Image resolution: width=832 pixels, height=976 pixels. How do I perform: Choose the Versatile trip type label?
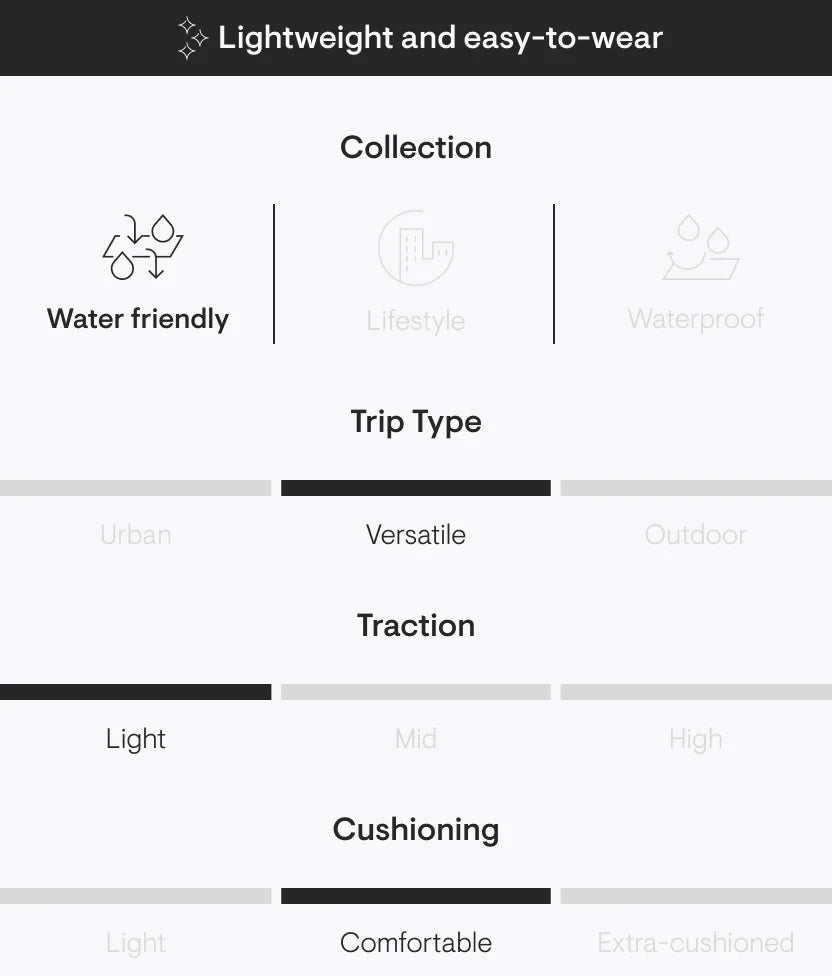click(x=416, y=535)
